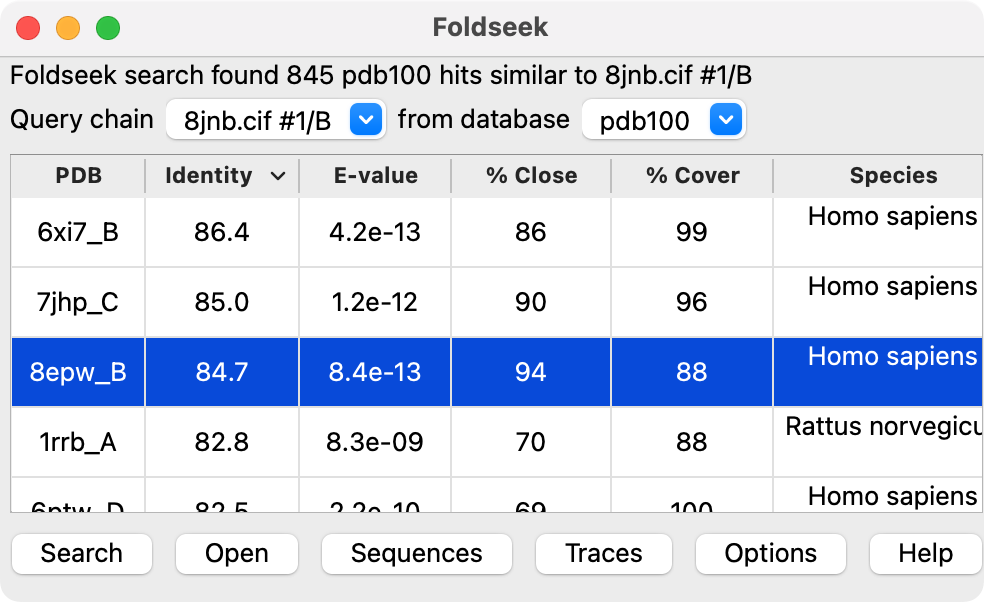Click the Traces button
984x602 pixels.
pyautogui.click(x=604, y=554)
